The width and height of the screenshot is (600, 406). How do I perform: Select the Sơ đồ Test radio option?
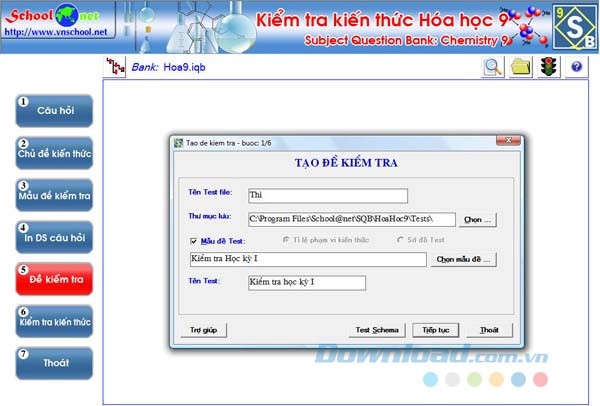tap(400, 240)
